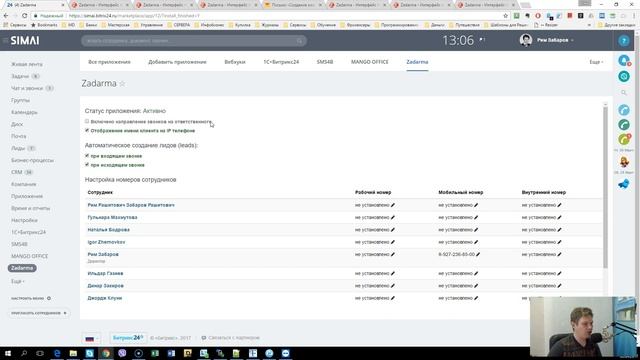The image size is (640, 360).
Task: Click the user avatar photo in header
Action: [x=526, y=40]
